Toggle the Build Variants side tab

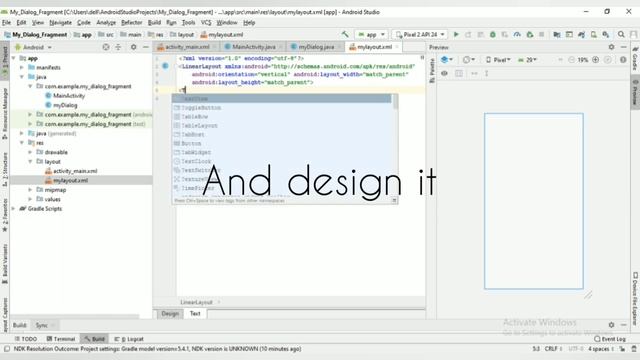click(4, 264)
